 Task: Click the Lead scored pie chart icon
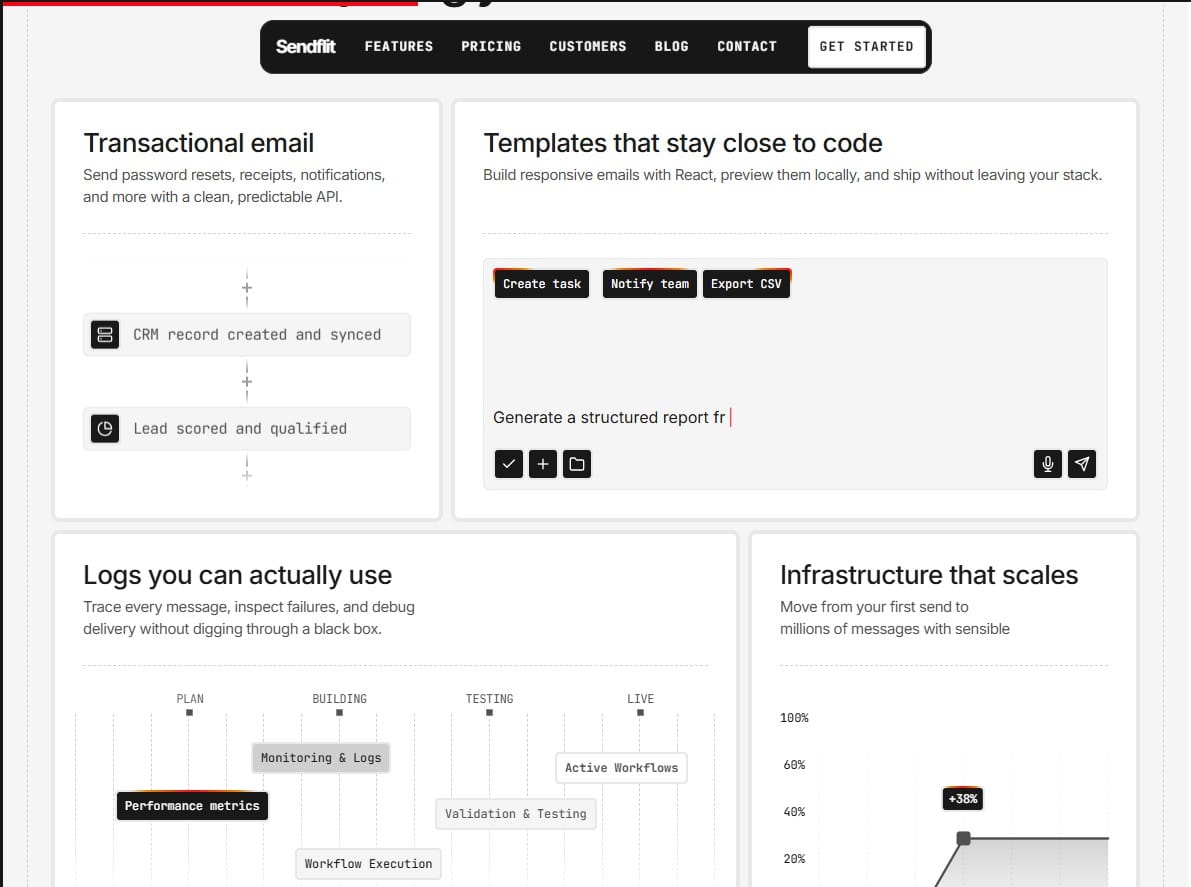(x=105, y=428)
